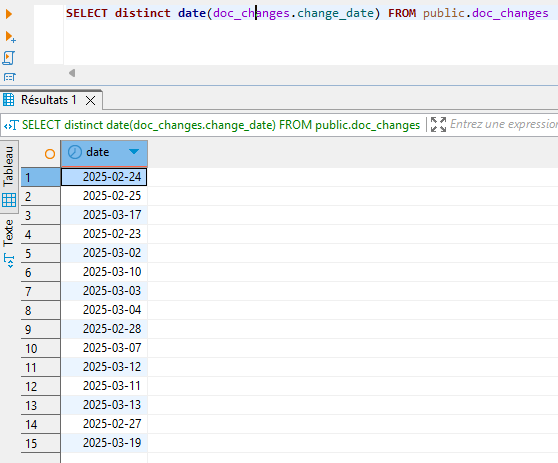Select row number 1 header
The height and width of the screenshot is (463, 558).
pyautogui.click(x=41, y=177)
